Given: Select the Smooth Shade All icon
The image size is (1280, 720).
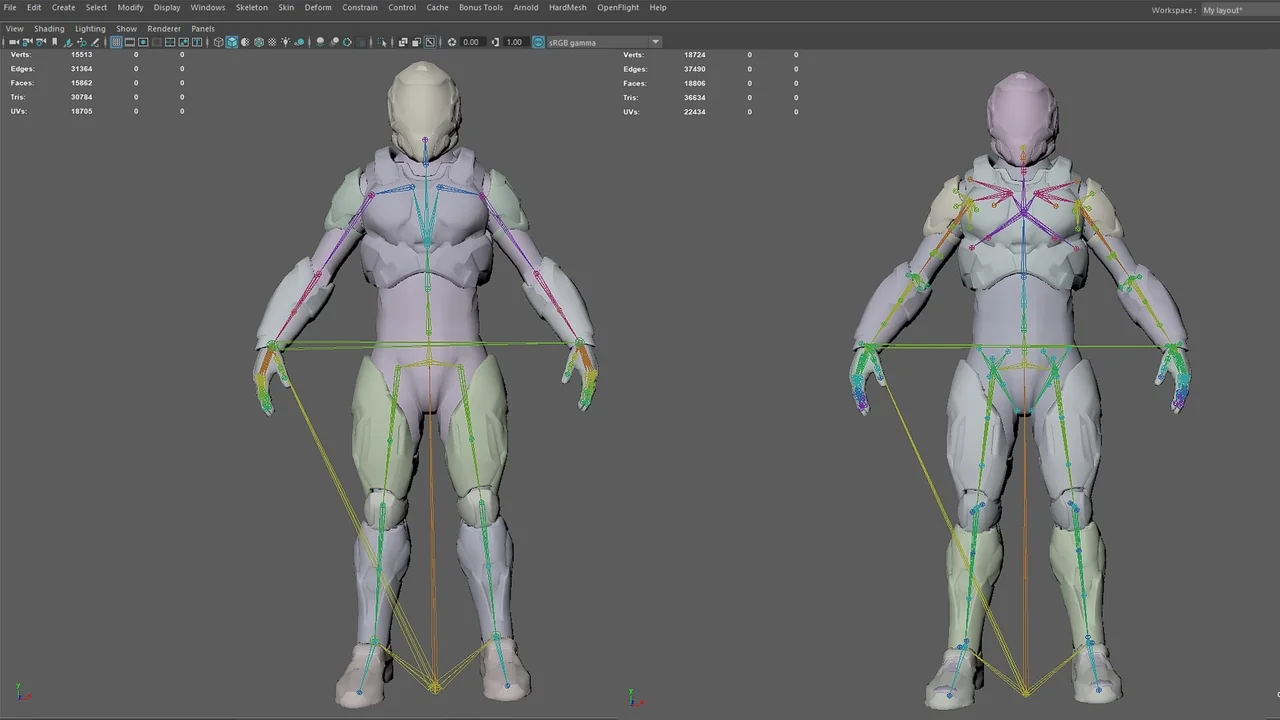Looking at the screenshot, I should [x=232, y=42].
